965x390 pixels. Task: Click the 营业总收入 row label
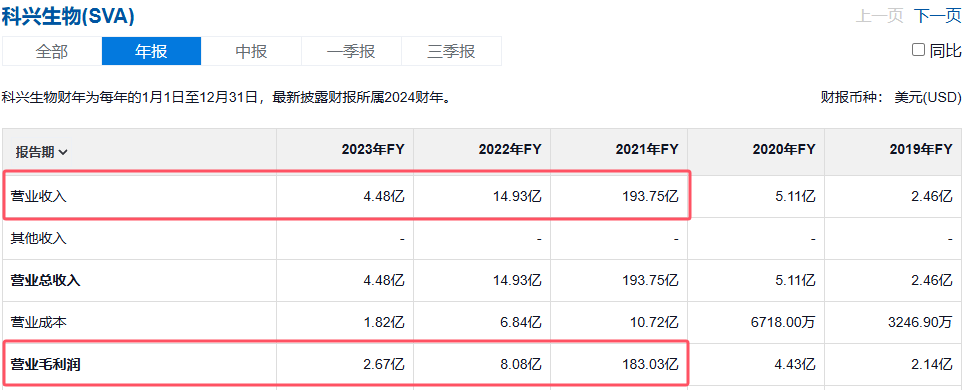46,281
